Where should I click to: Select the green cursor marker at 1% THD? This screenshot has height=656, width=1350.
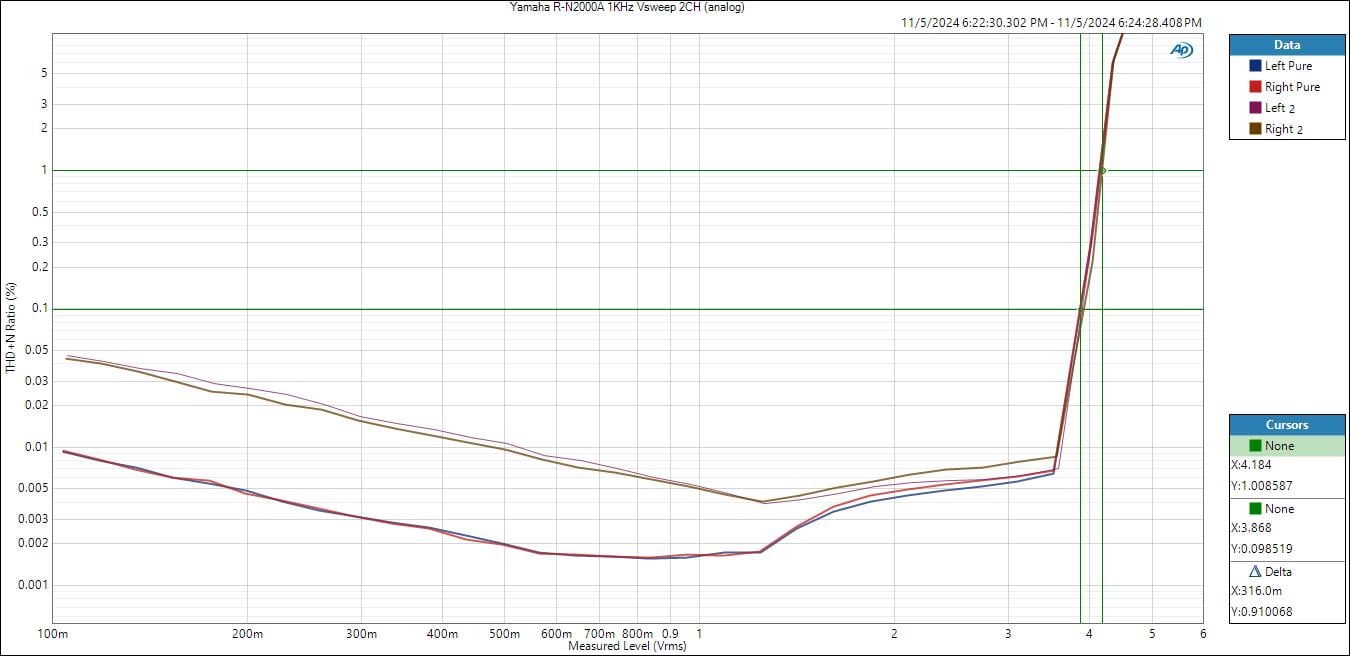[x=1102, y=170]
